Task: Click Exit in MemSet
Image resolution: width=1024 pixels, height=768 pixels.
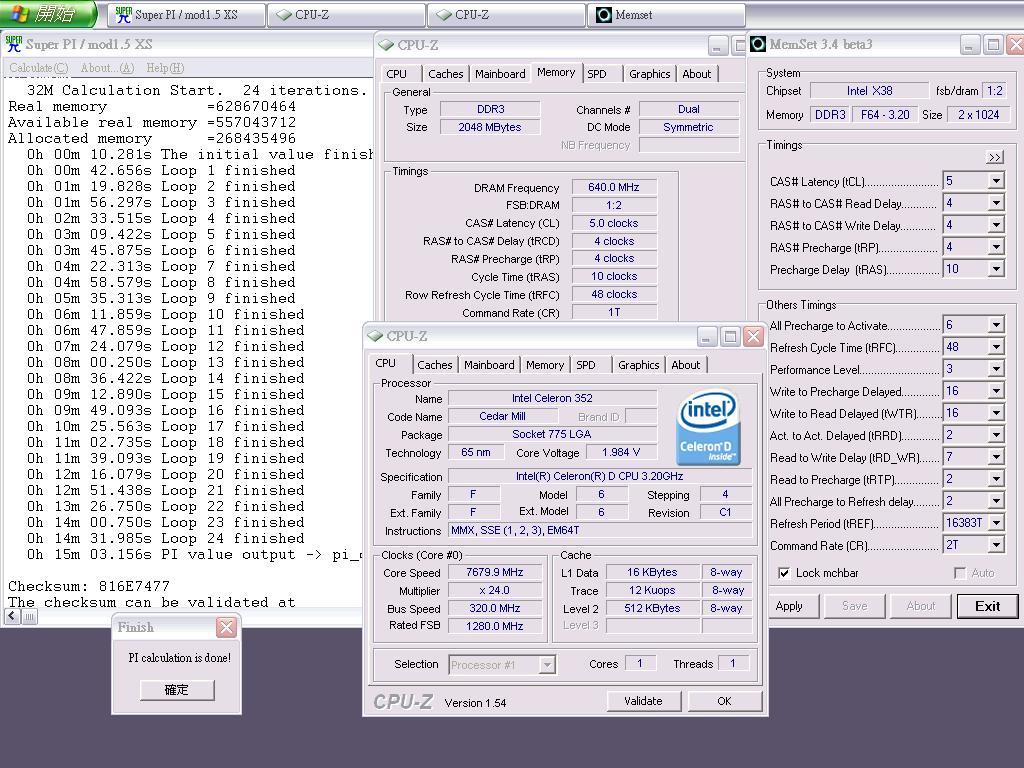Action: point(987,606)
